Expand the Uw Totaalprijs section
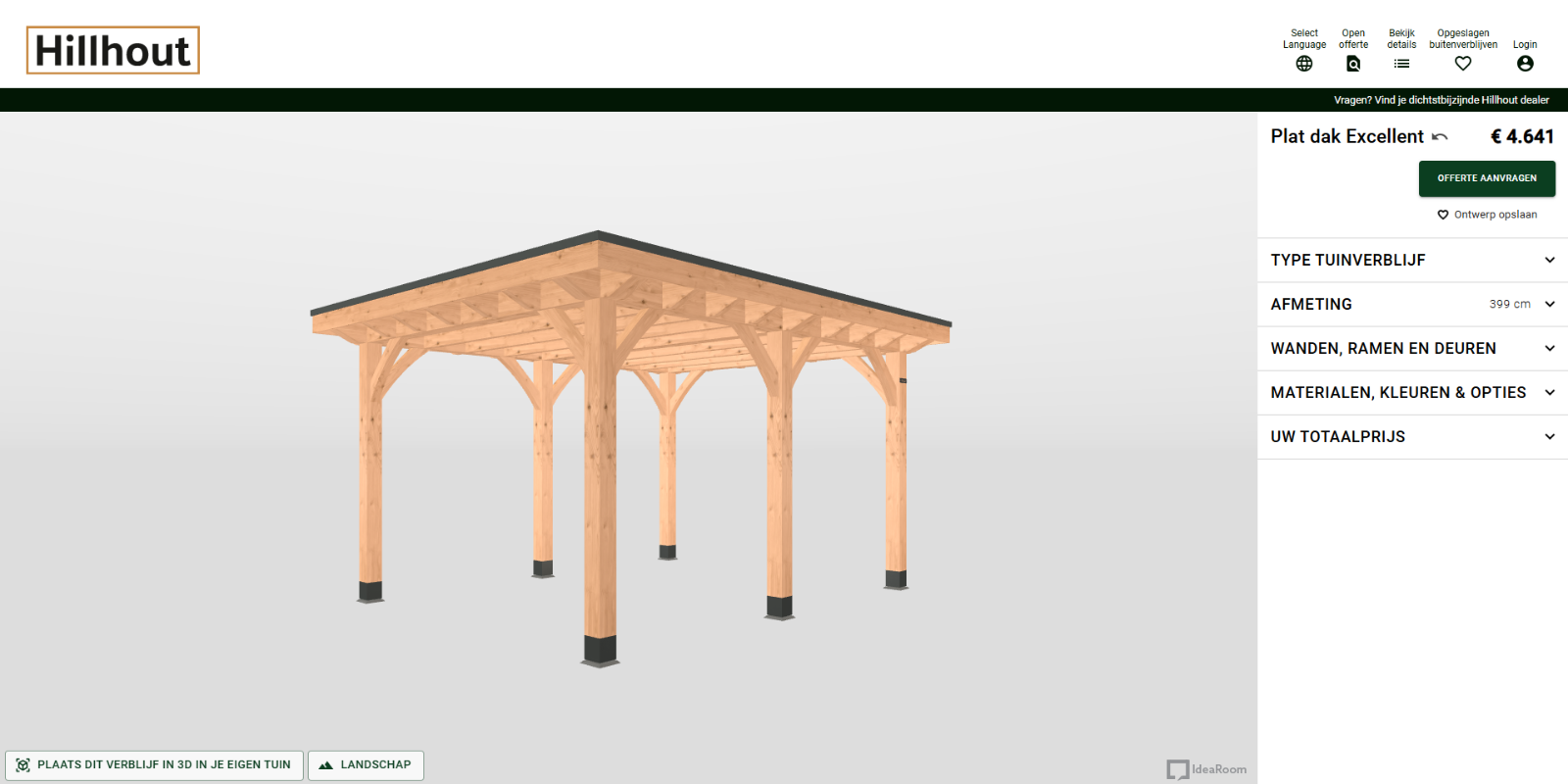This screenshot has width=1568, height=784. (1411, 436)
